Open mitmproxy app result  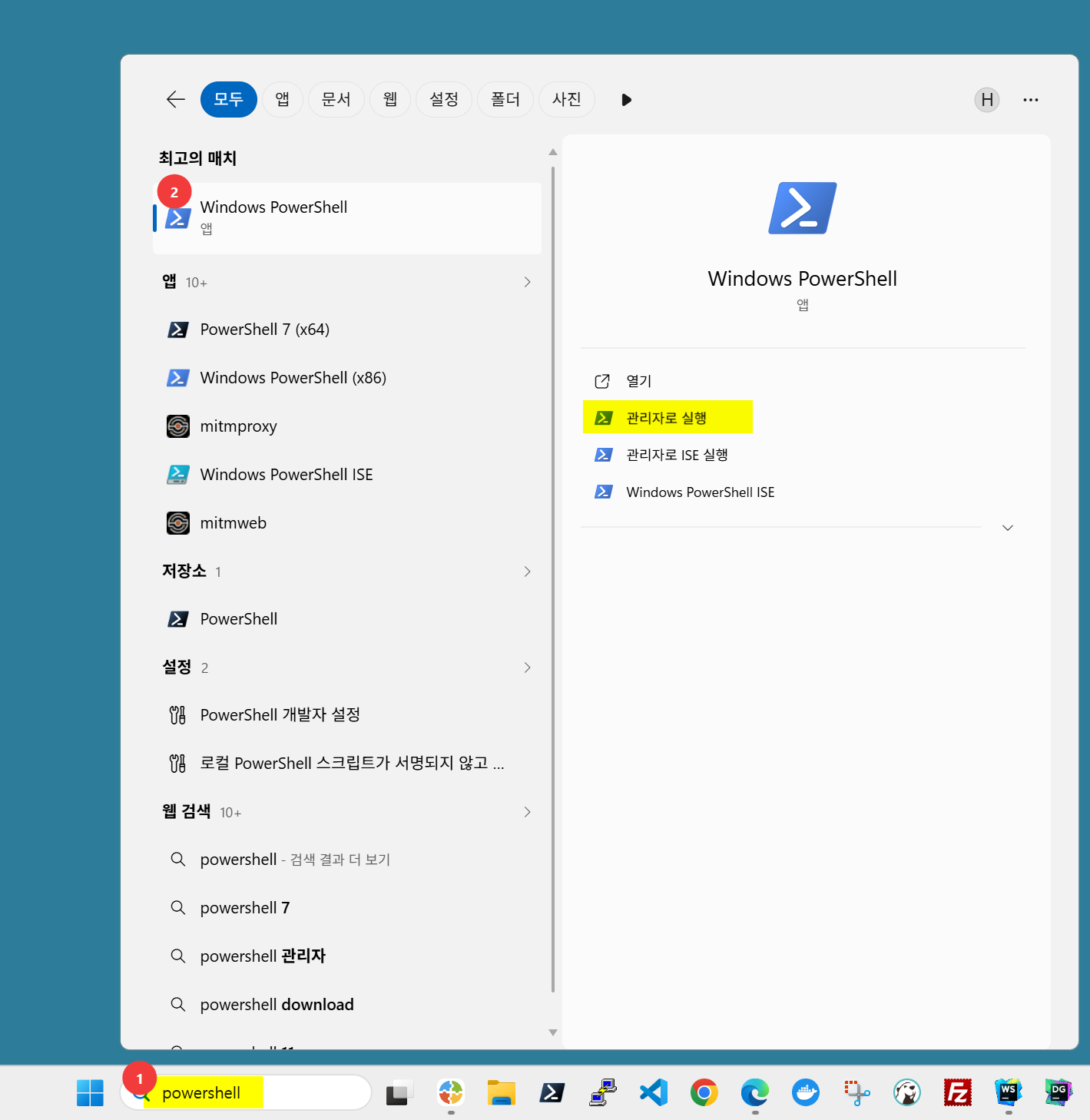(347, 426)
